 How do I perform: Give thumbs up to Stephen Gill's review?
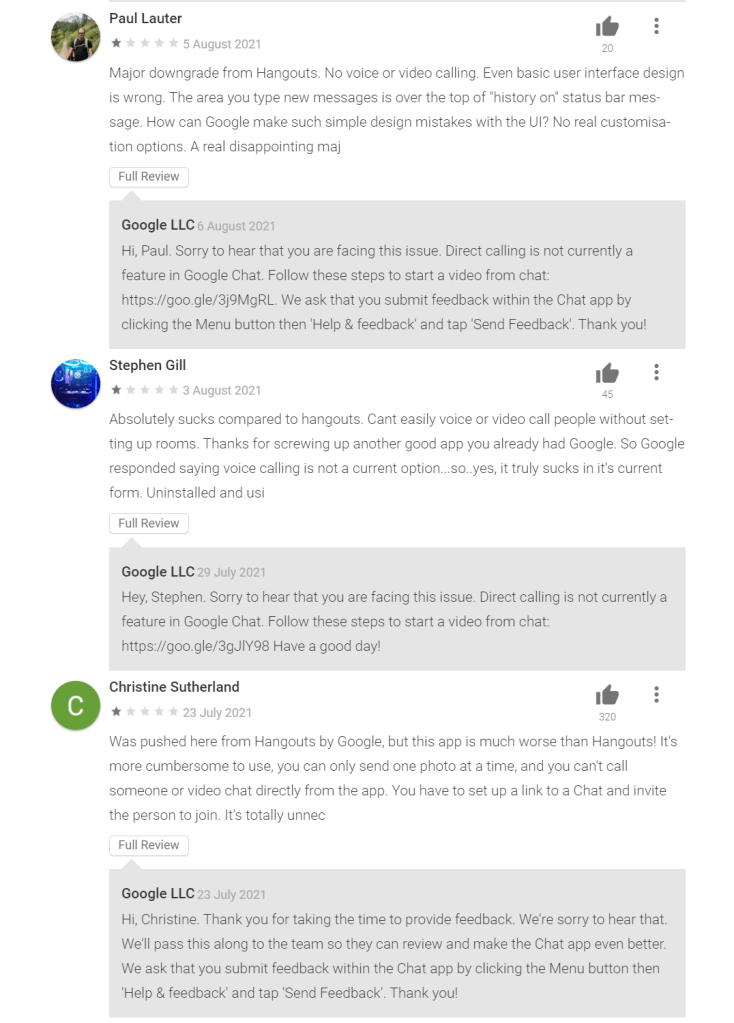tap(607, 374)
